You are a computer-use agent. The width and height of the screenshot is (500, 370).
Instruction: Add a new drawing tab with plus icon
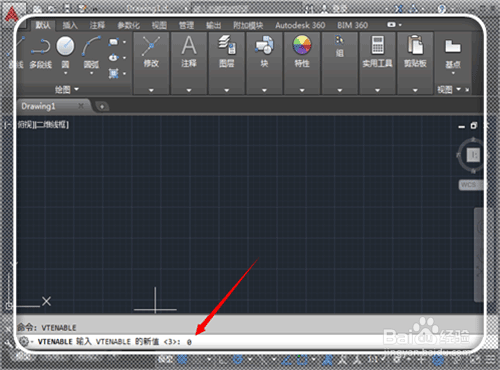click(102, 107)
